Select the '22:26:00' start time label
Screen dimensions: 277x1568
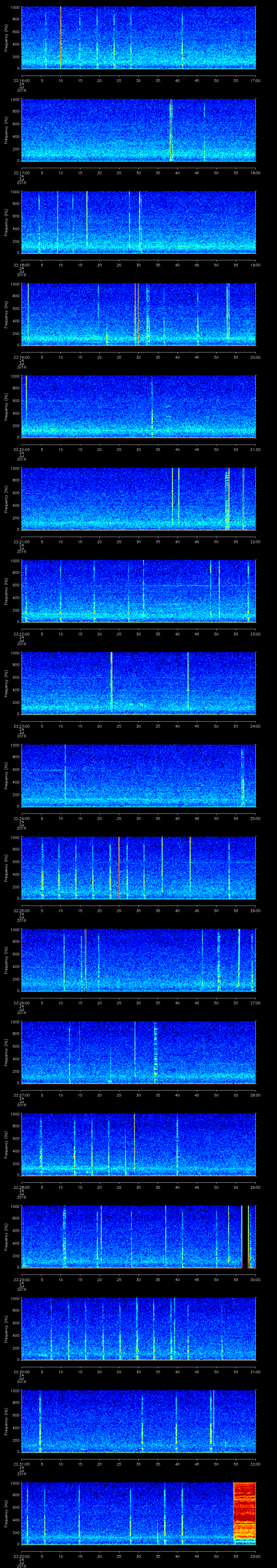tap(21, 1003)
